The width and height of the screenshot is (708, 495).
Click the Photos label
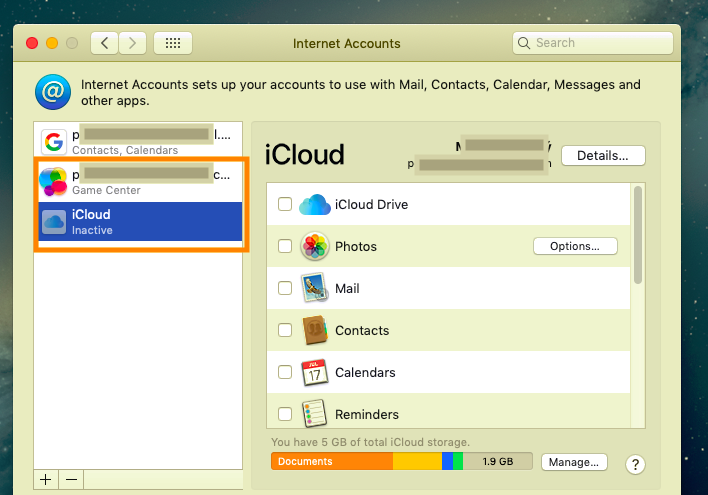356,247
